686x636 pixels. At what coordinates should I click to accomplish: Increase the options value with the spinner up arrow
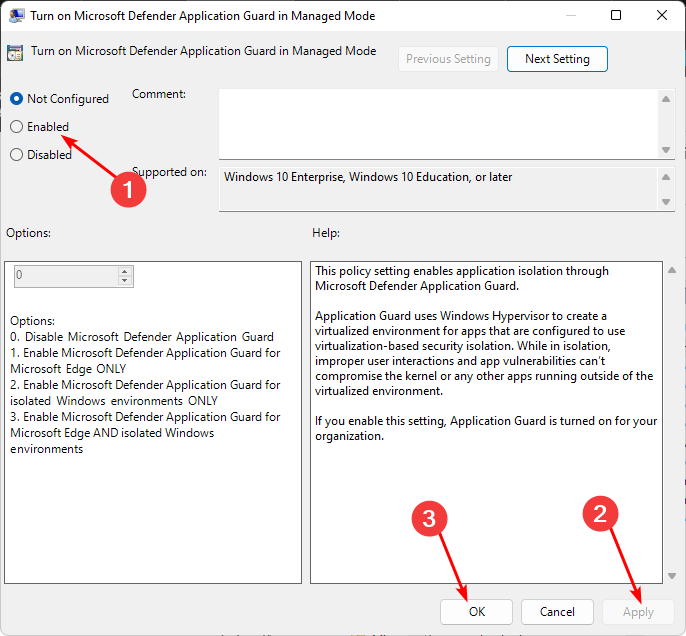tap(124, 271)
